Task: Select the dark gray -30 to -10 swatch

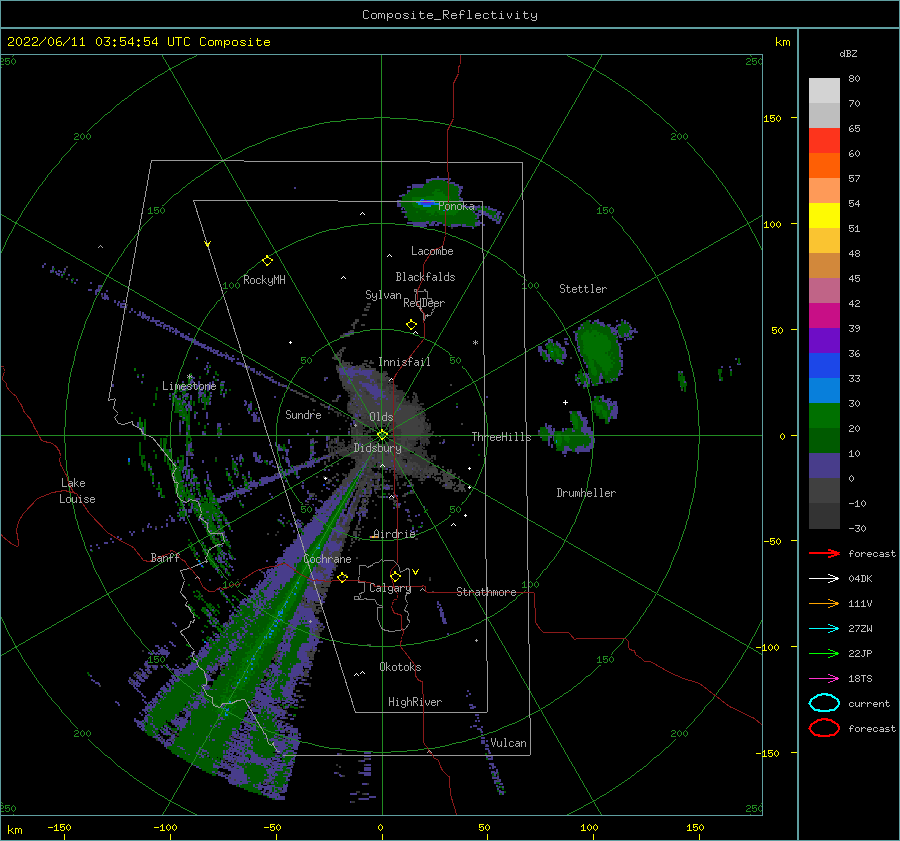Action: point(824,515)
